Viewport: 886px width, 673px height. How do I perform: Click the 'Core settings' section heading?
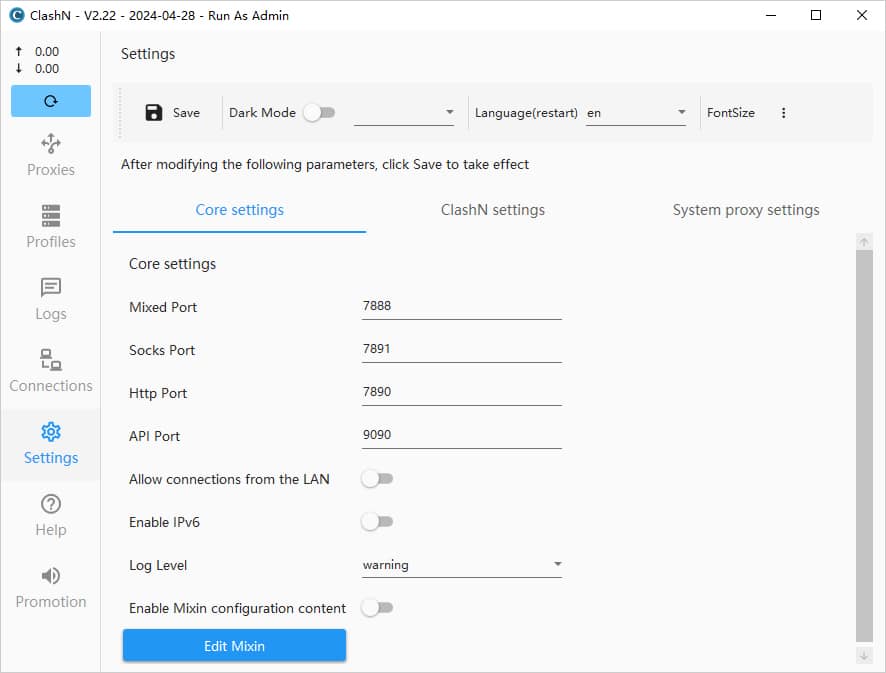point(172,264)
